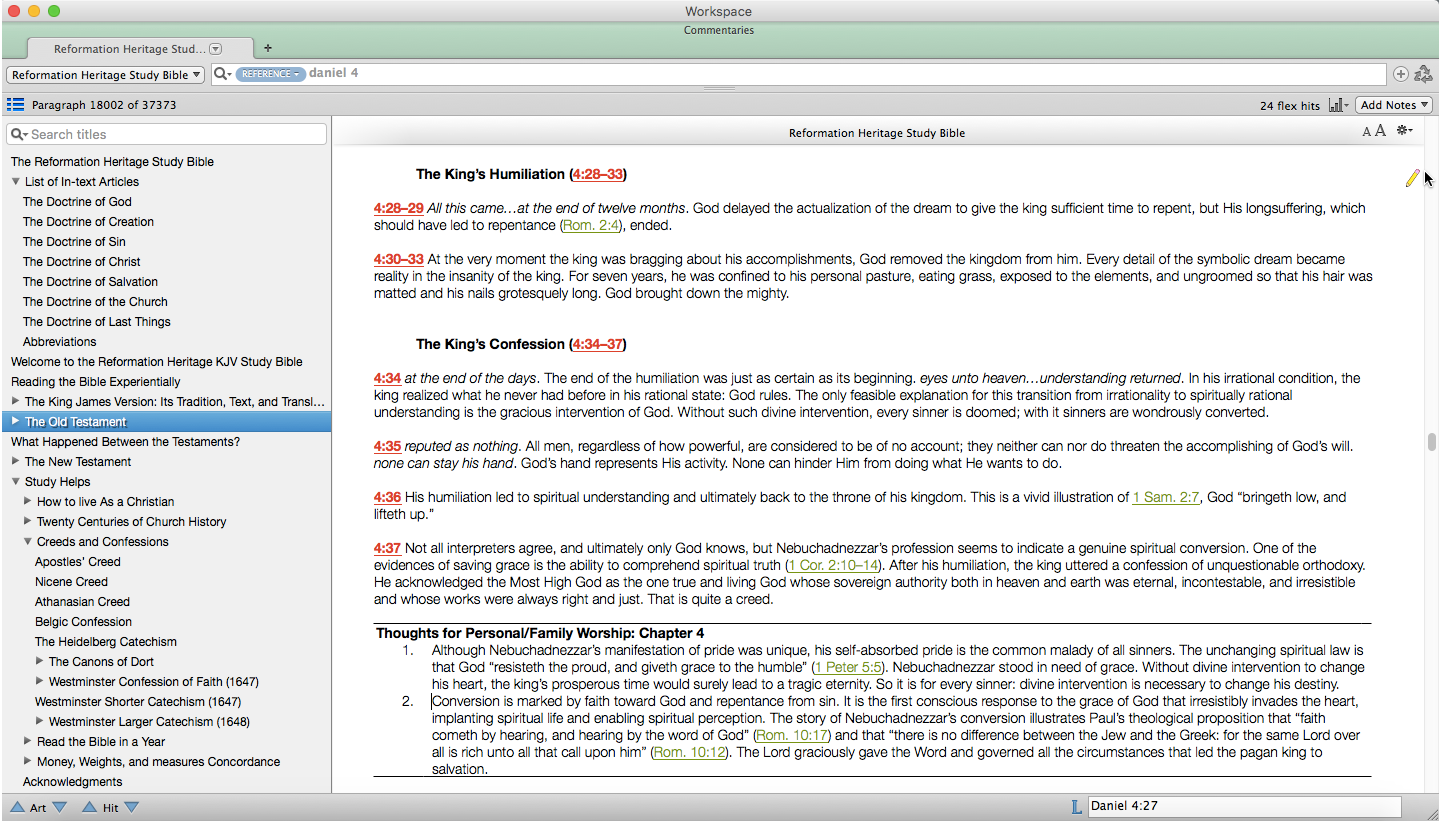Screen dimensions: 1439x821
Task: Open the Heidelberg Catechism entry
Action: pyautogui.click(x=106, y=642)
